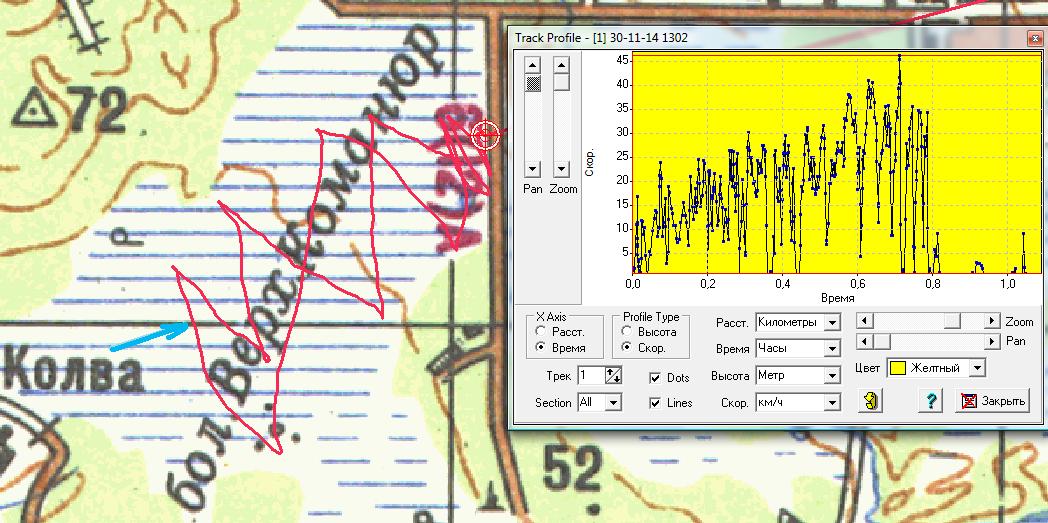Click horizontal Pan slider left arrow
1048x523 pixels.
pos(866,341)
